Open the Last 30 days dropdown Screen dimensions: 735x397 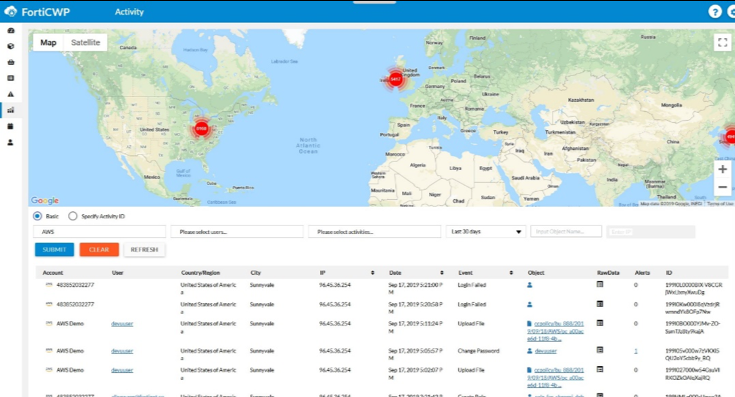point(486,232)
